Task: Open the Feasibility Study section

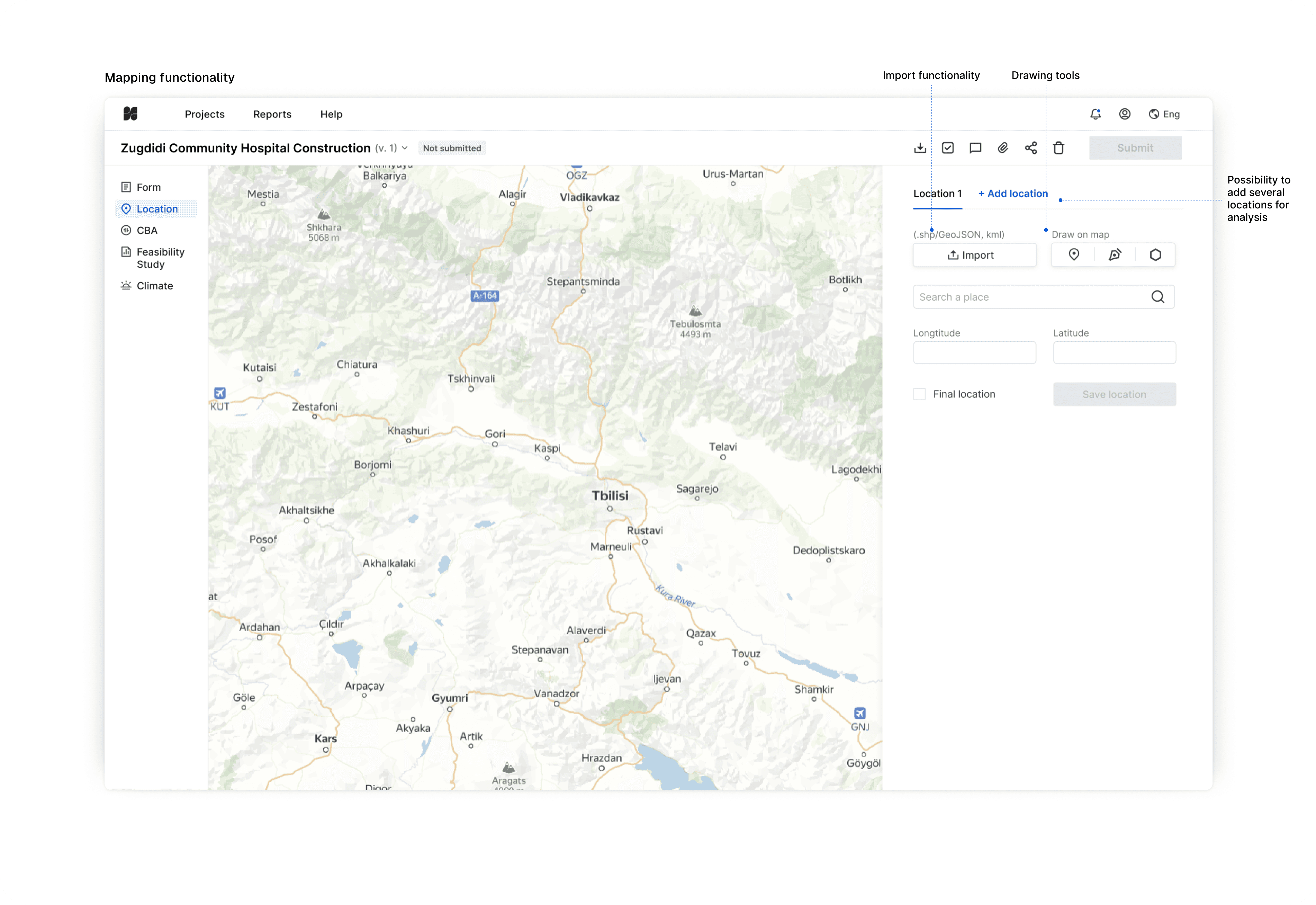Action: [160, 258]
